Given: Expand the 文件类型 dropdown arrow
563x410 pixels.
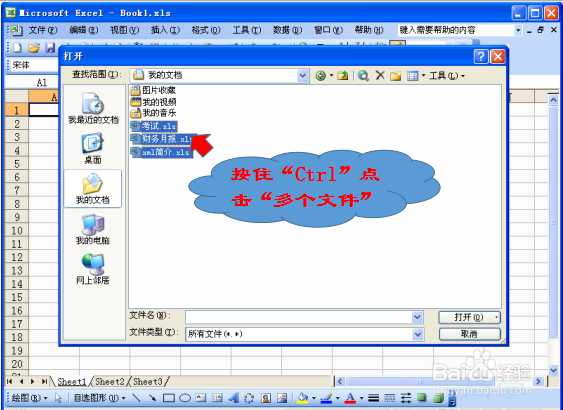Looking at the screenshot, I should click(x=417, y=334).
